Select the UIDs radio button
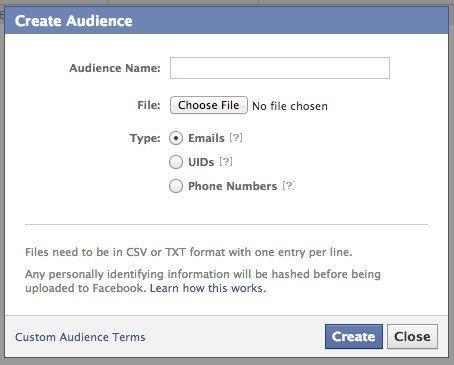The image size is (454, 365). 176,162
